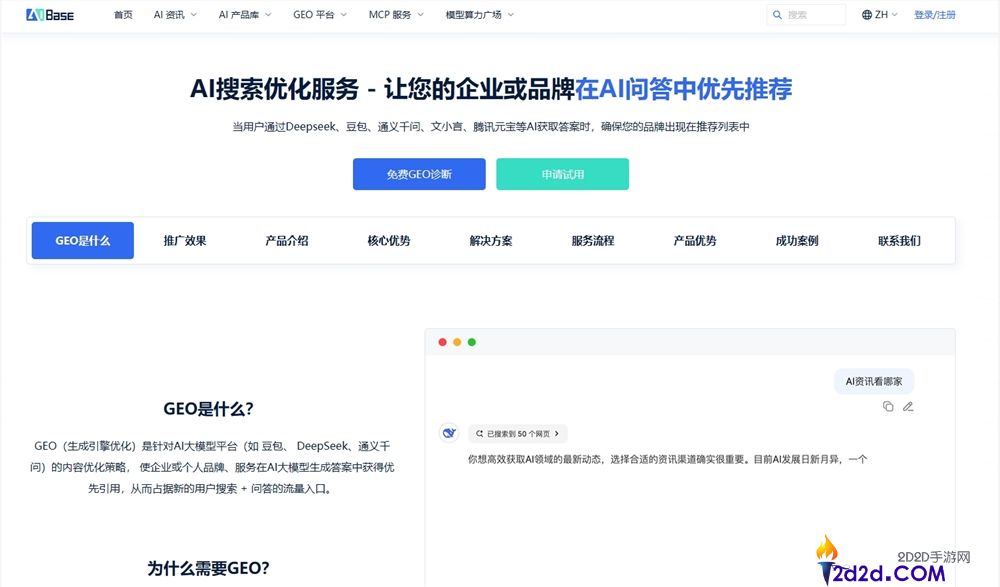Open the GEO 平台 dropdown
The width and height of the screenshot is (1000, 587).
point(320,15)
